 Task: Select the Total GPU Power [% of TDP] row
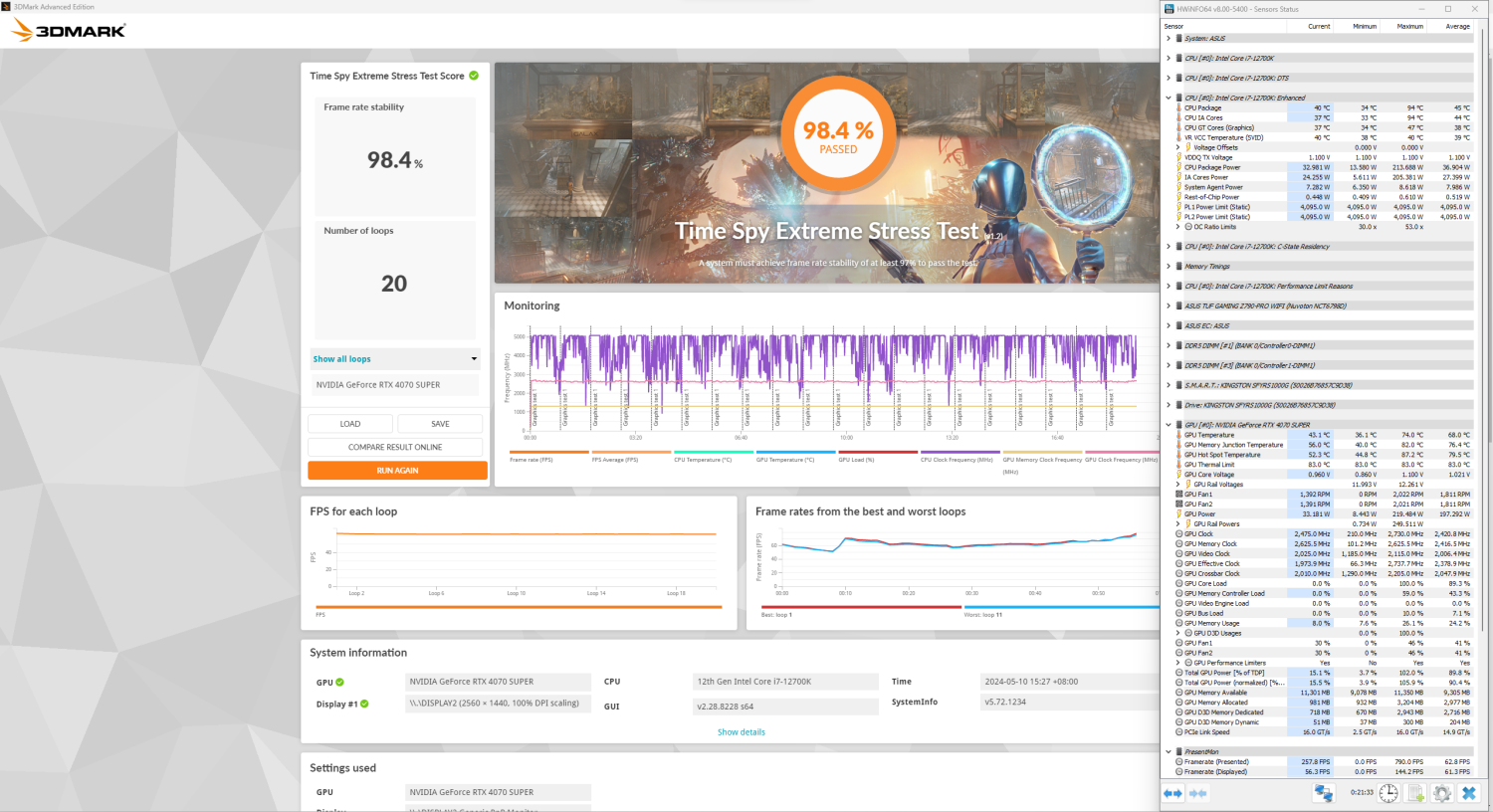point(1324,673)
